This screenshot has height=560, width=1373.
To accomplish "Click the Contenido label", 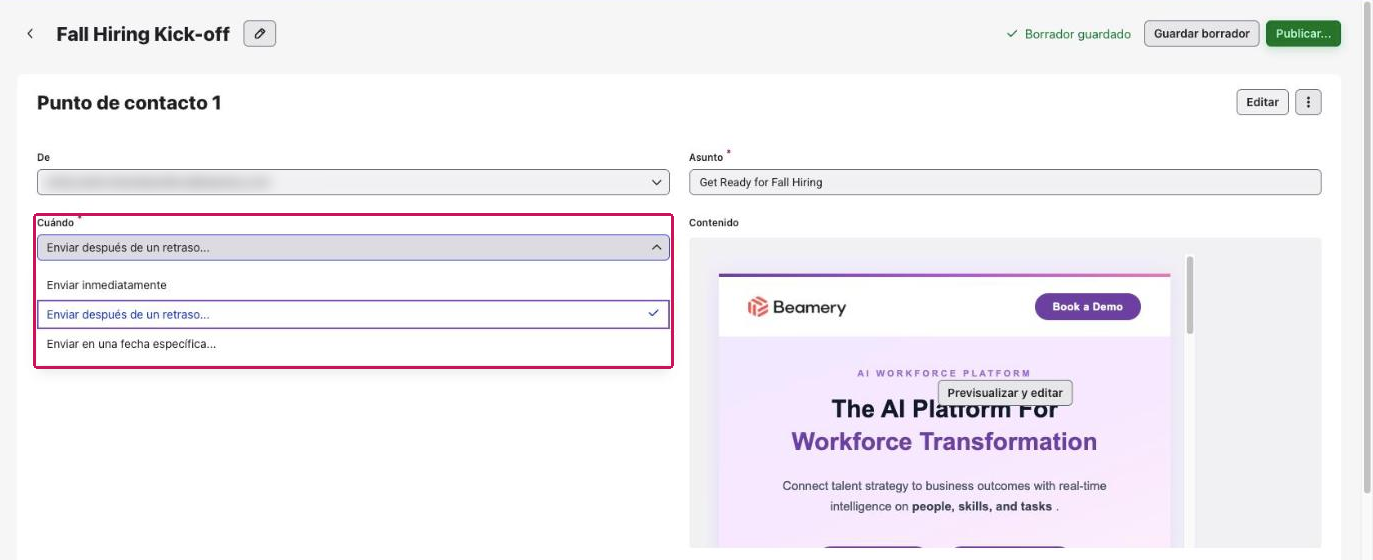I will [714, 222].
